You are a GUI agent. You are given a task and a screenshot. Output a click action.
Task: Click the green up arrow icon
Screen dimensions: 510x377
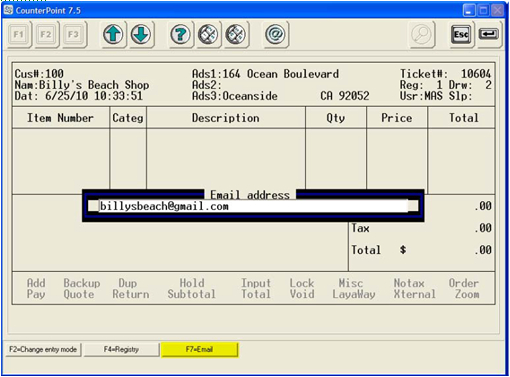pyautogui.click(x=113, y=34)
